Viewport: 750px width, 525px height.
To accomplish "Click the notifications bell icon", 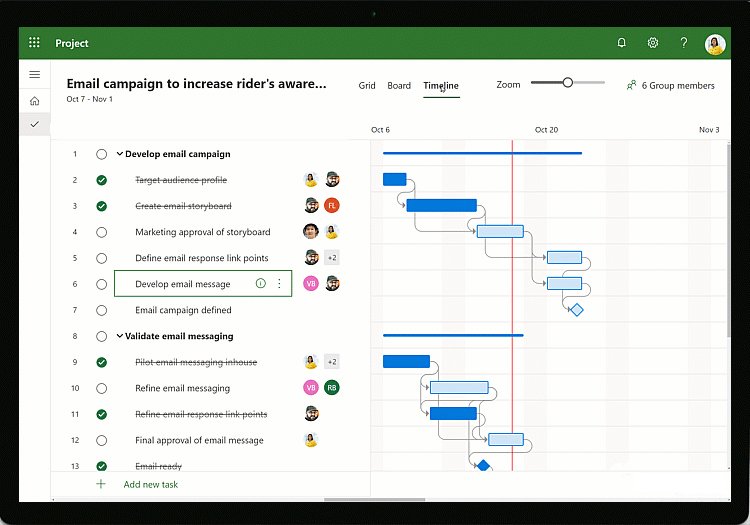I will (622, 43).
